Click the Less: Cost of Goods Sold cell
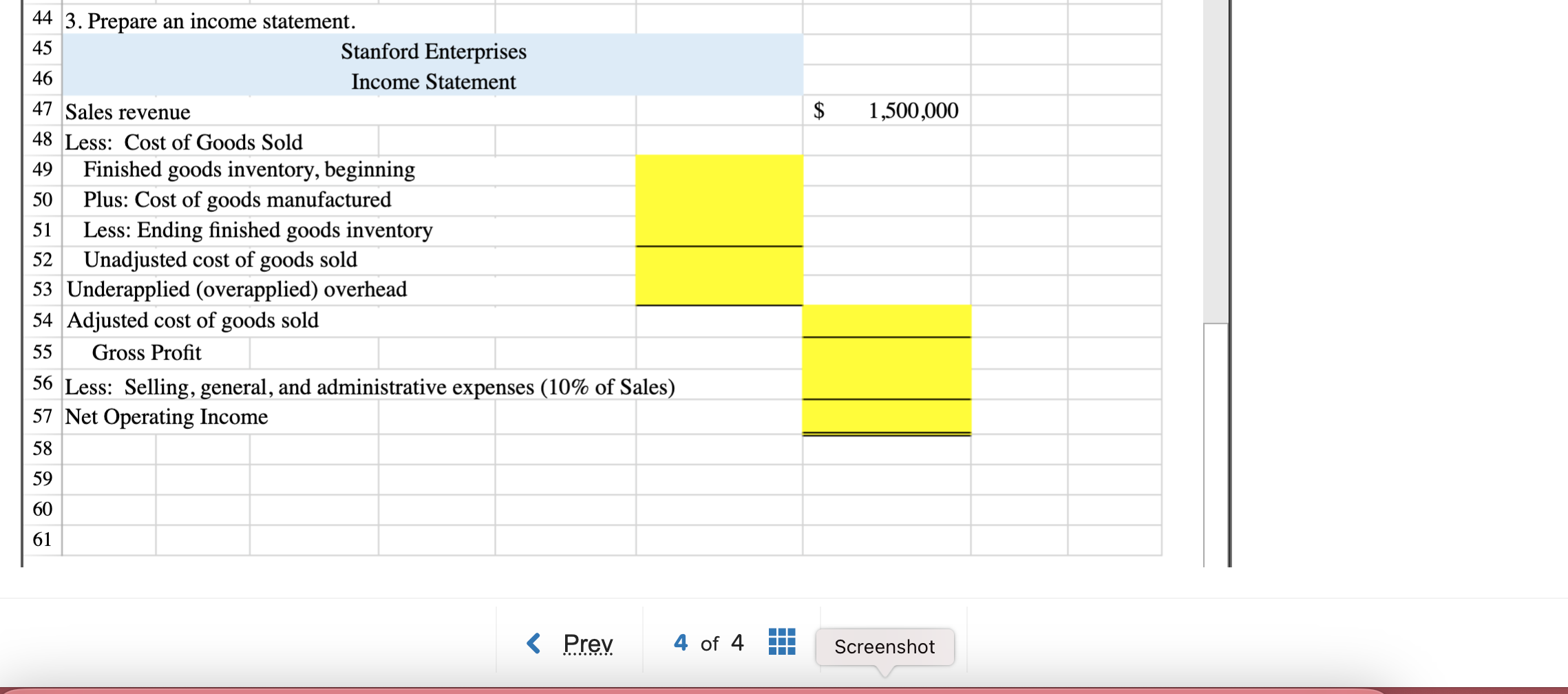Viewport: 1568px width, 694px height. click(x=183, y=141)
